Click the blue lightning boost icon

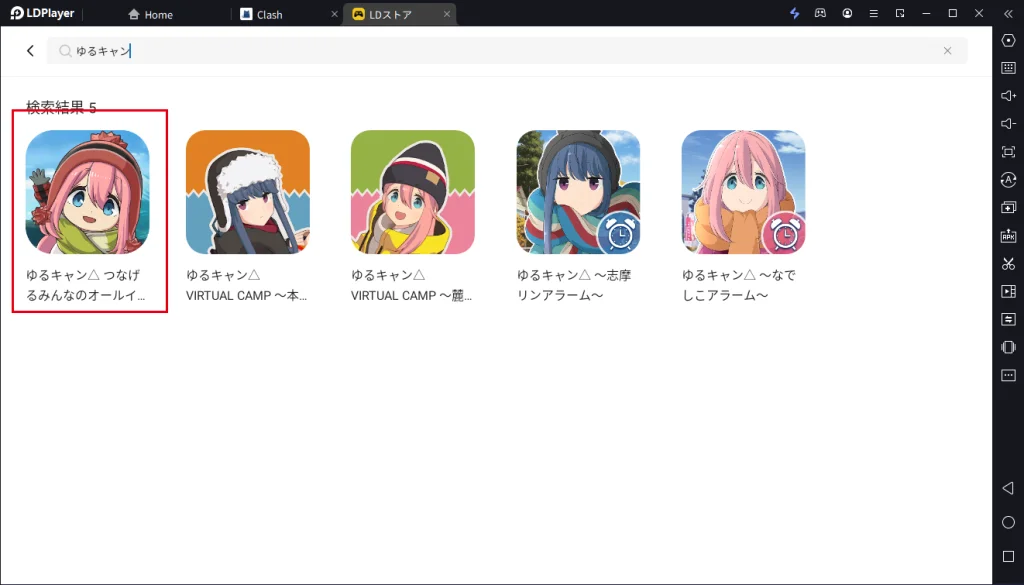click(794, 13)
